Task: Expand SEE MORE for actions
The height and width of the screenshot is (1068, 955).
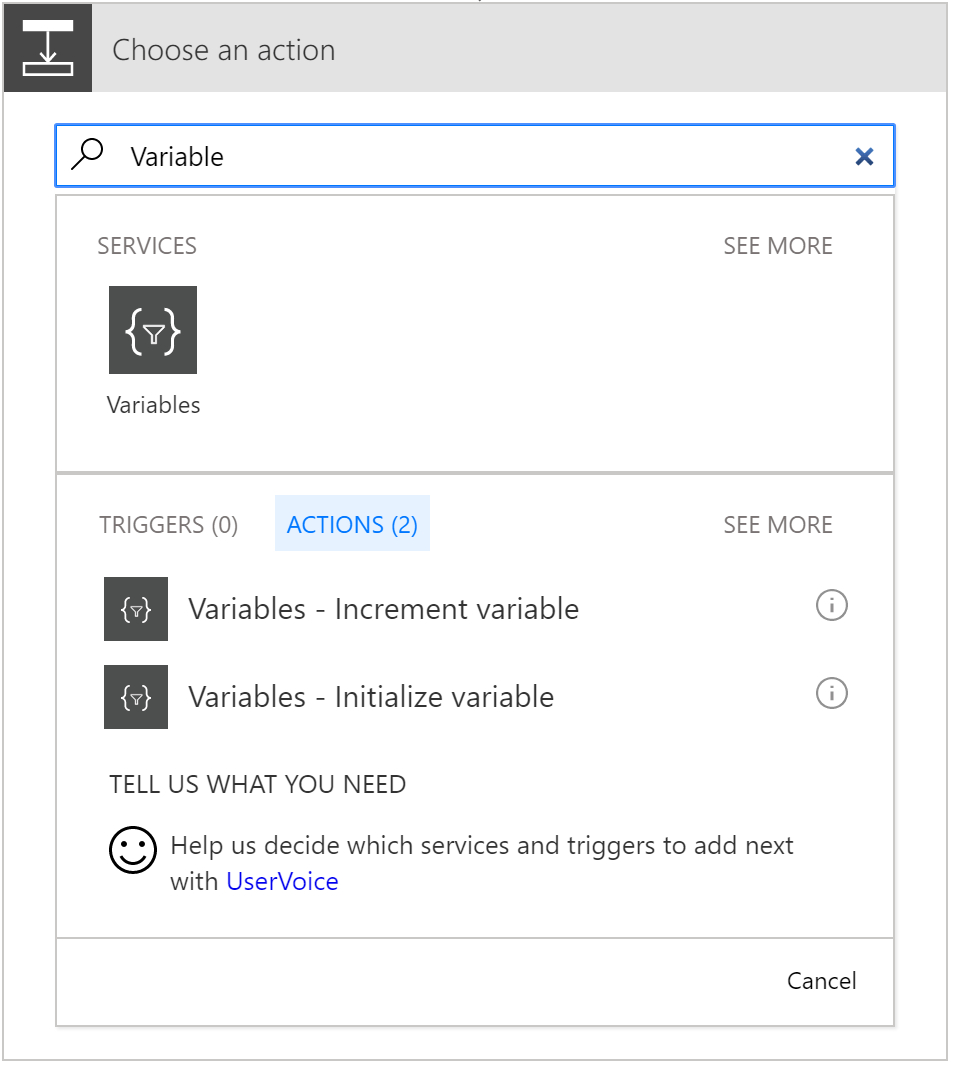Action: click(x=777, y=524)
